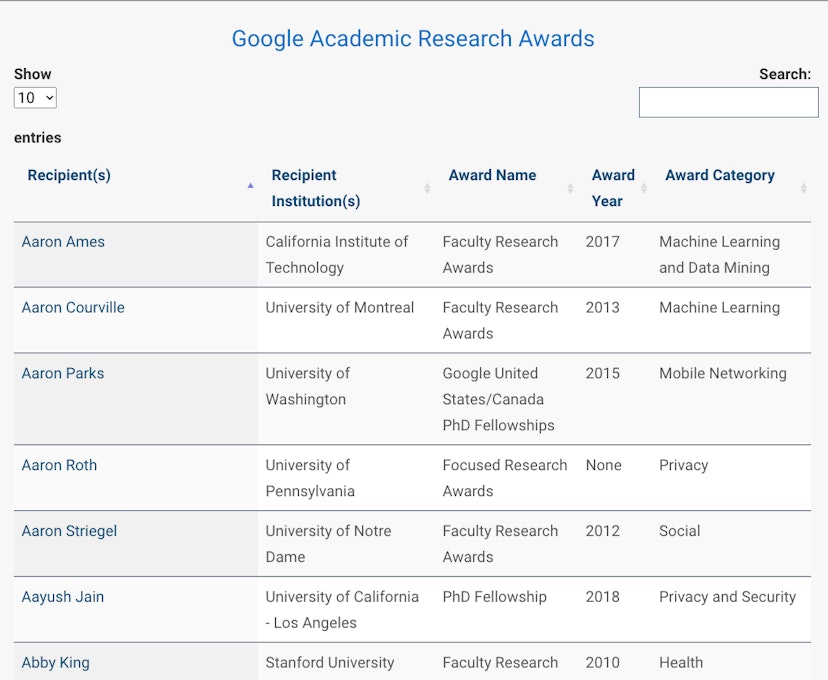This screenshot has width=828, height=680.
Task: Open Aaron Courville recipient link
Action: [x=73, y=308]
